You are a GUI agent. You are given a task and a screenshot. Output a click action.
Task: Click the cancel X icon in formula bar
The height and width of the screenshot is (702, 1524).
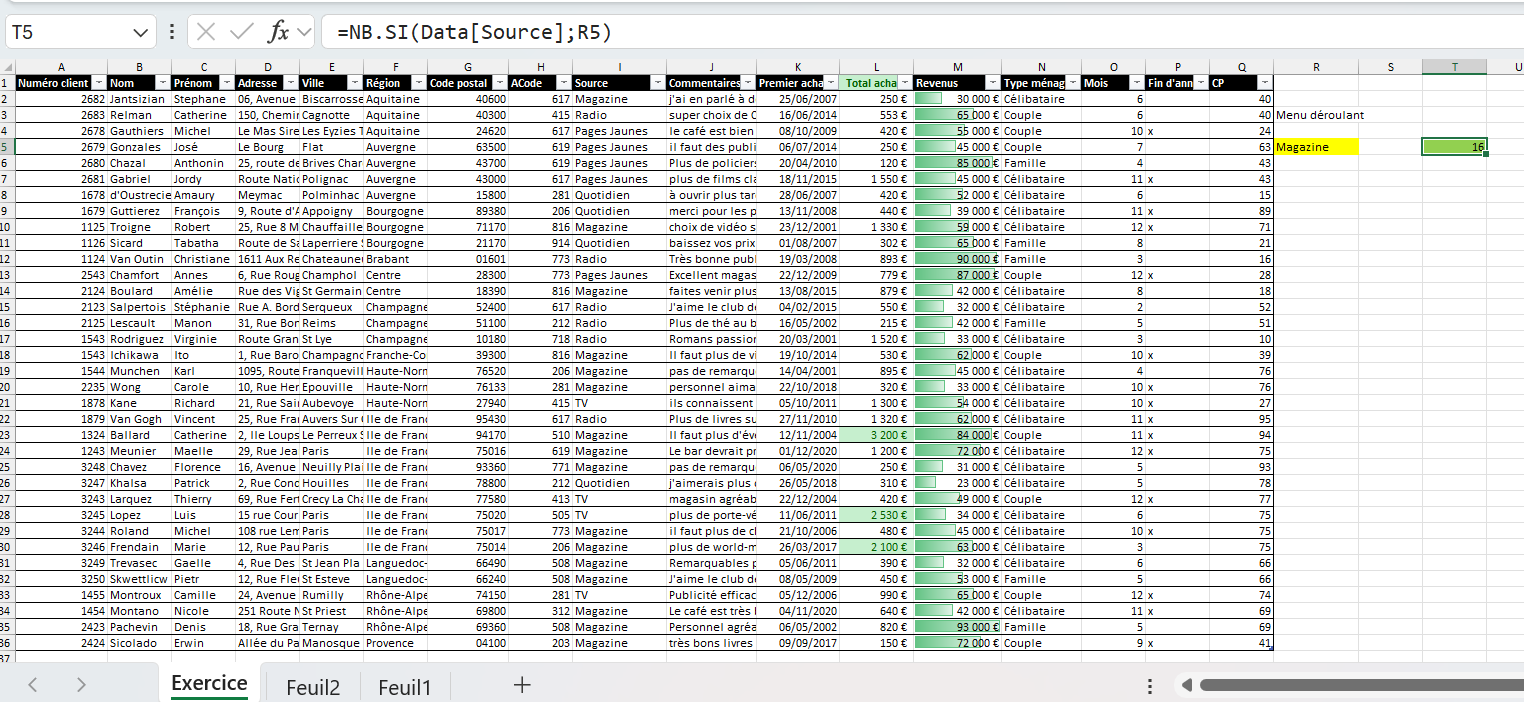pyautogui.click(x=206, y=32)
